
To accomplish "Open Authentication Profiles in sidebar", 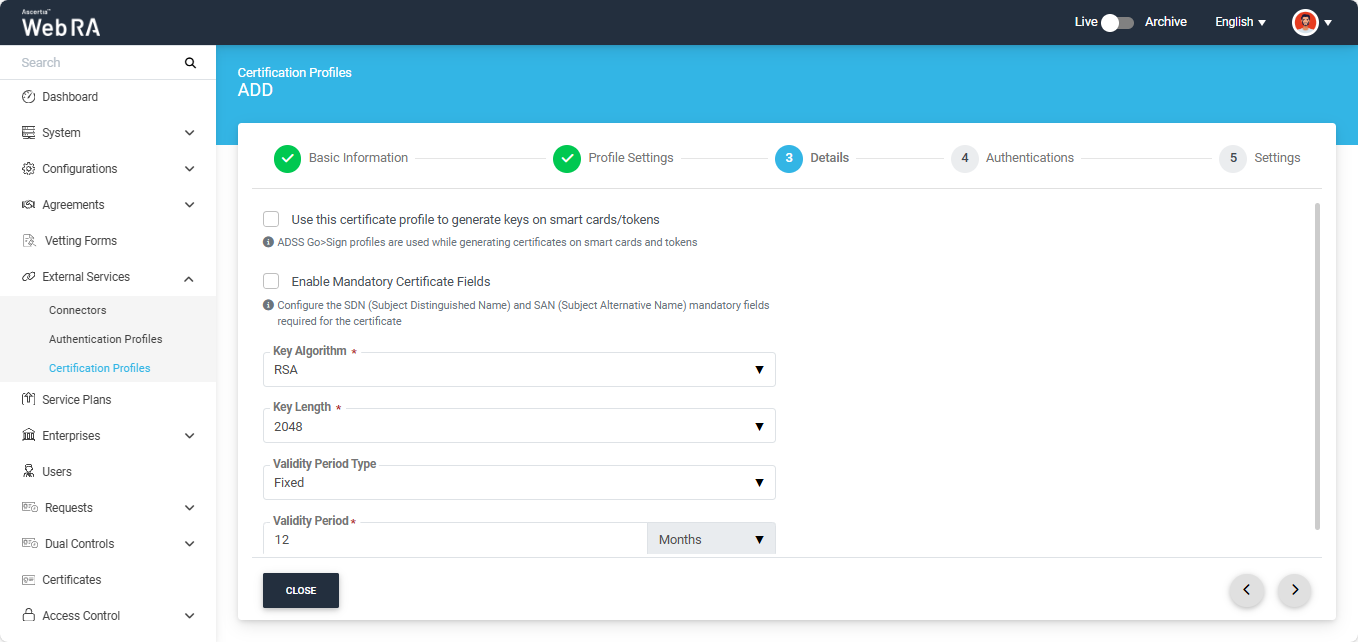I will click(105, 339).
